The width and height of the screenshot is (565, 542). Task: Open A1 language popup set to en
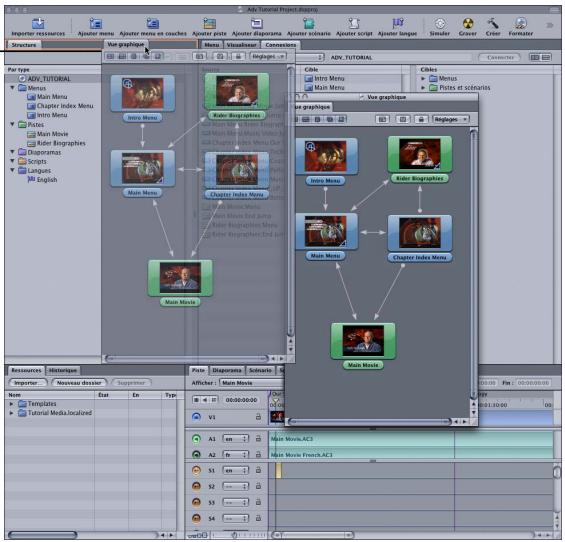click(236, 439)
